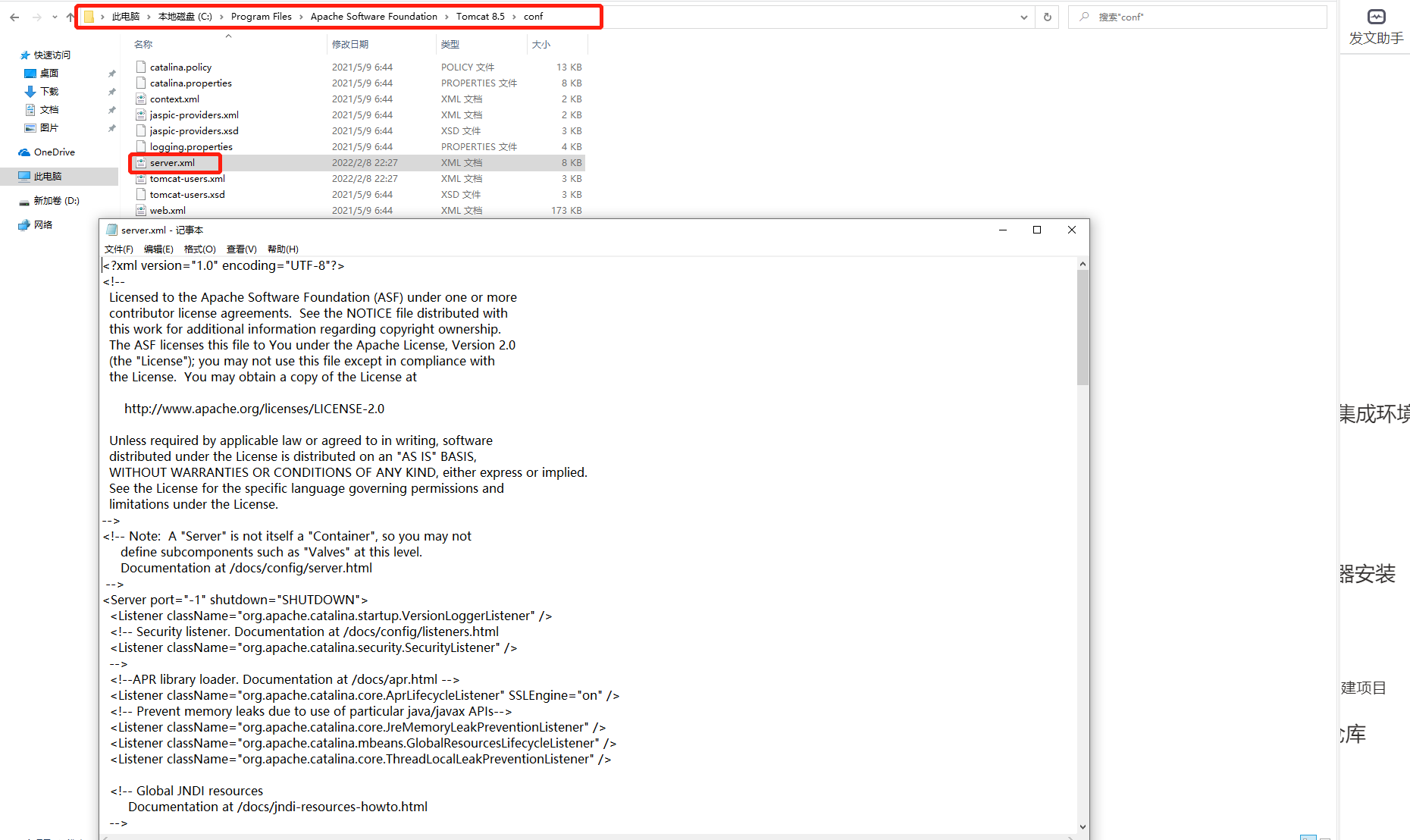
Task: Select tomcat-users.xml file
Action: point(187,179)
